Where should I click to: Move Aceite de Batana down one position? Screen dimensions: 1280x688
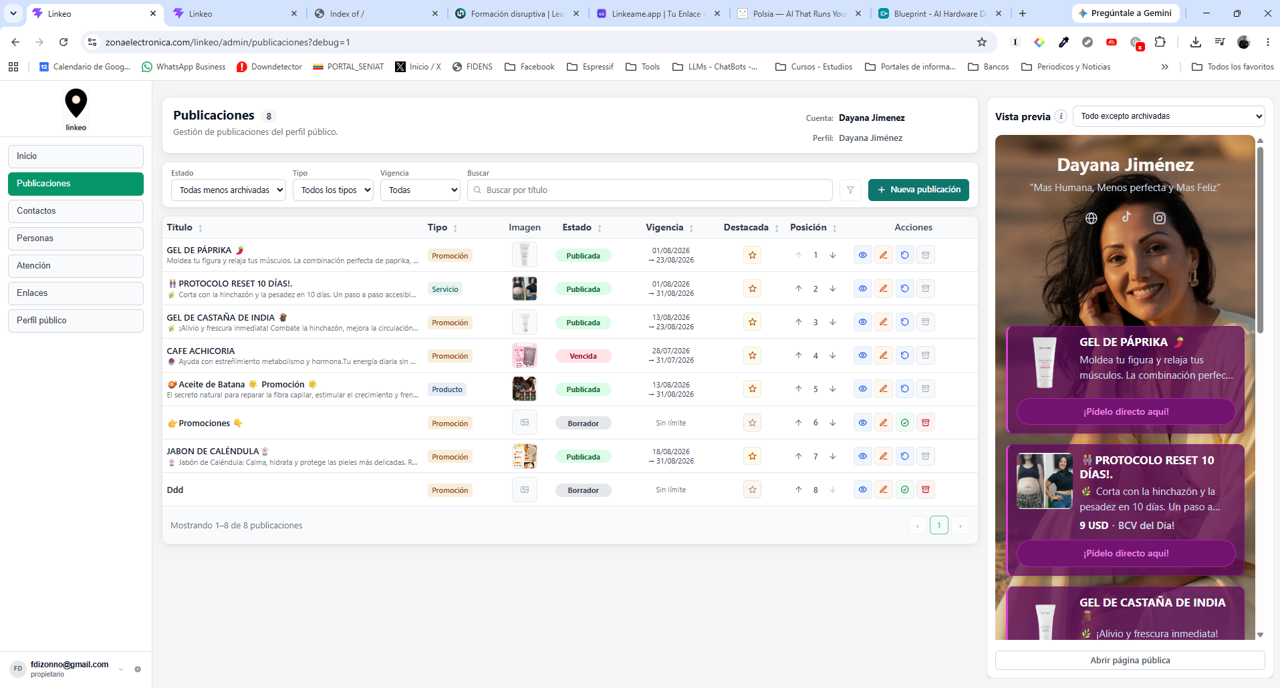coord(832,389)
